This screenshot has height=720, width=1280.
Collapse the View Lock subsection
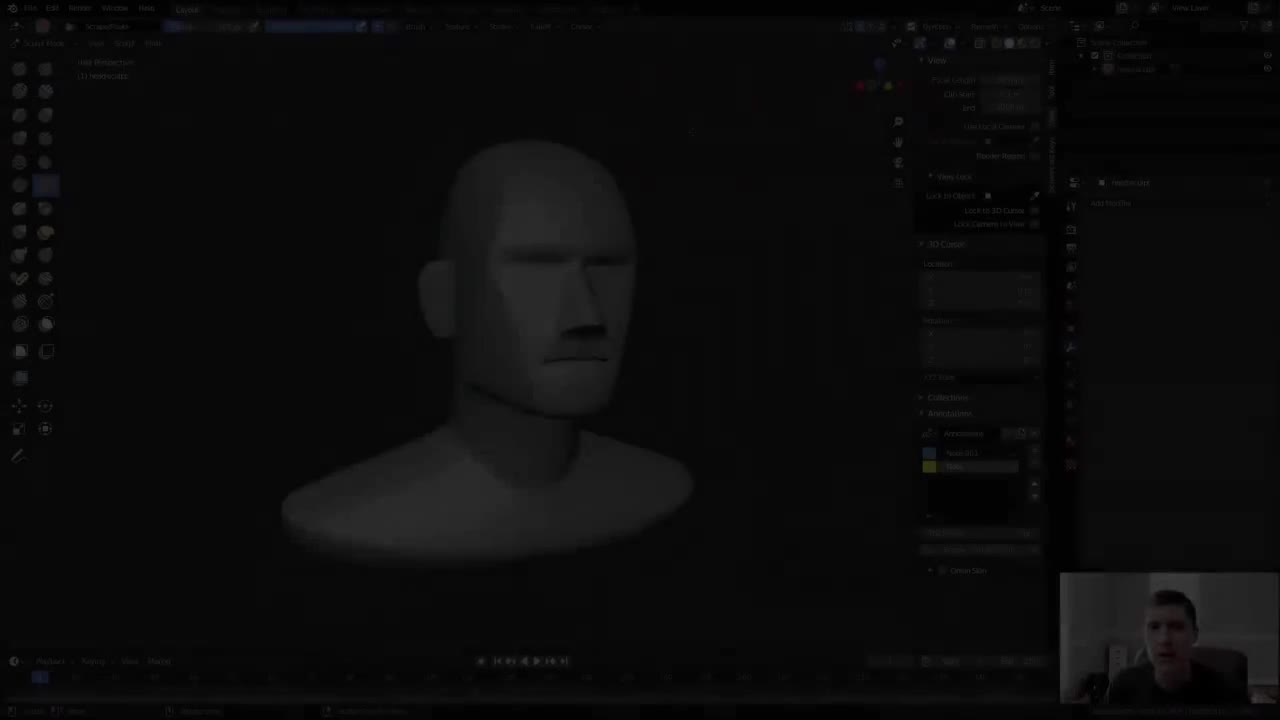[930, 176]
